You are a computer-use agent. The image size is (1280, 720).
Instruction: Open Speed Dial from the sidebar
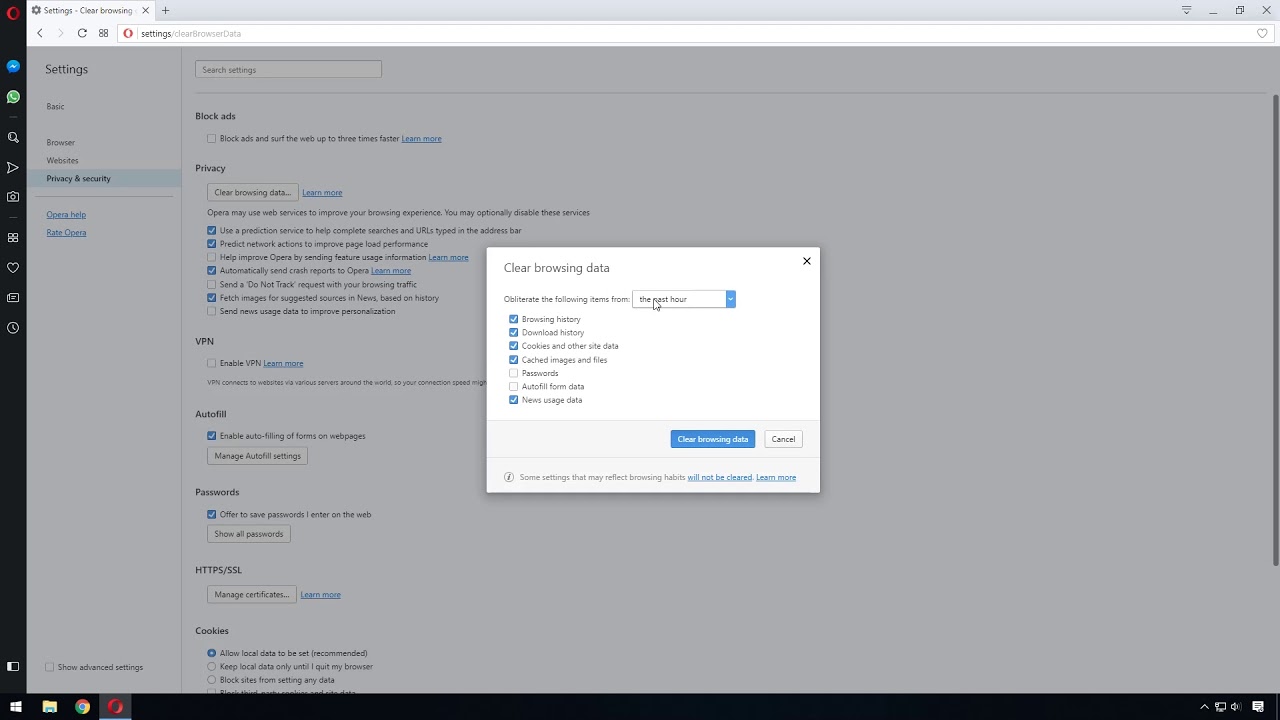[13, 238]
